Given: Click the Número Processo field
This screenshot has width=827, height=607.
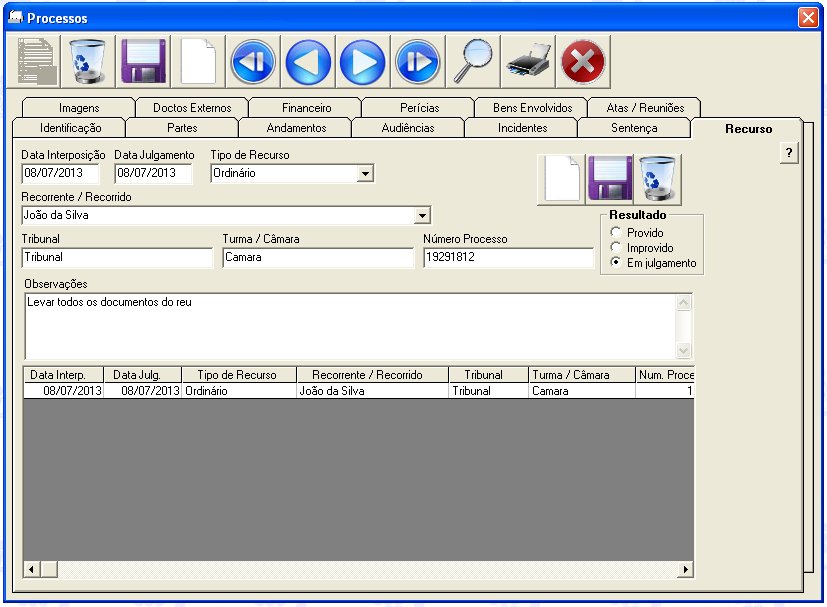Looking at the screenshot, I should [x=508, y=257].
